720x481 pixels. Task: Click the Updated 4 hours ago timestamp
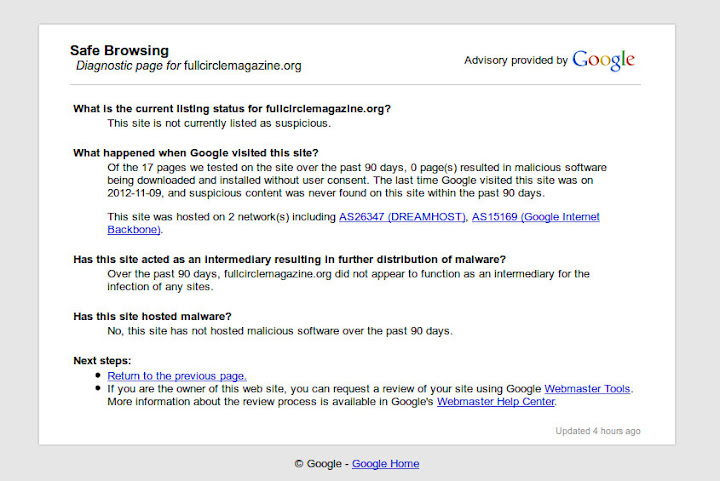[x=598, y=431]
